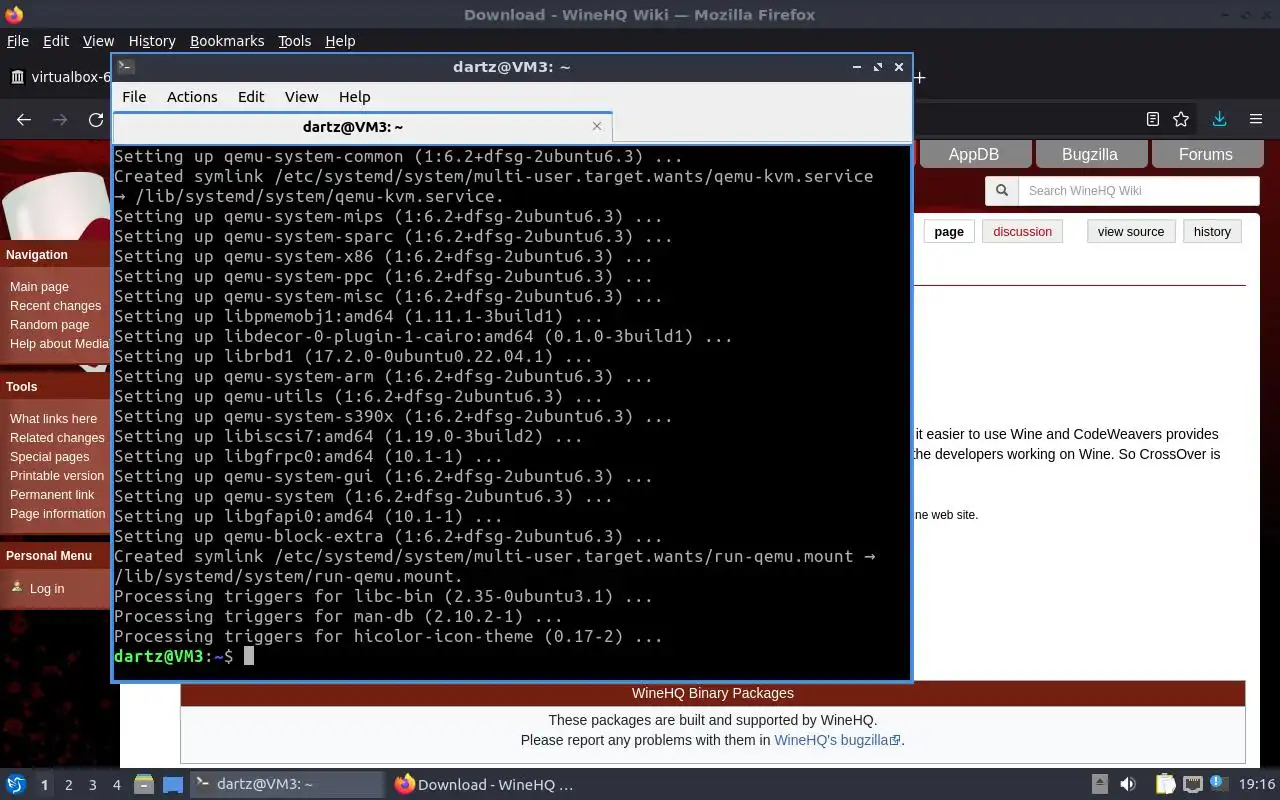Click the Log in user icon

pos(17,587)
